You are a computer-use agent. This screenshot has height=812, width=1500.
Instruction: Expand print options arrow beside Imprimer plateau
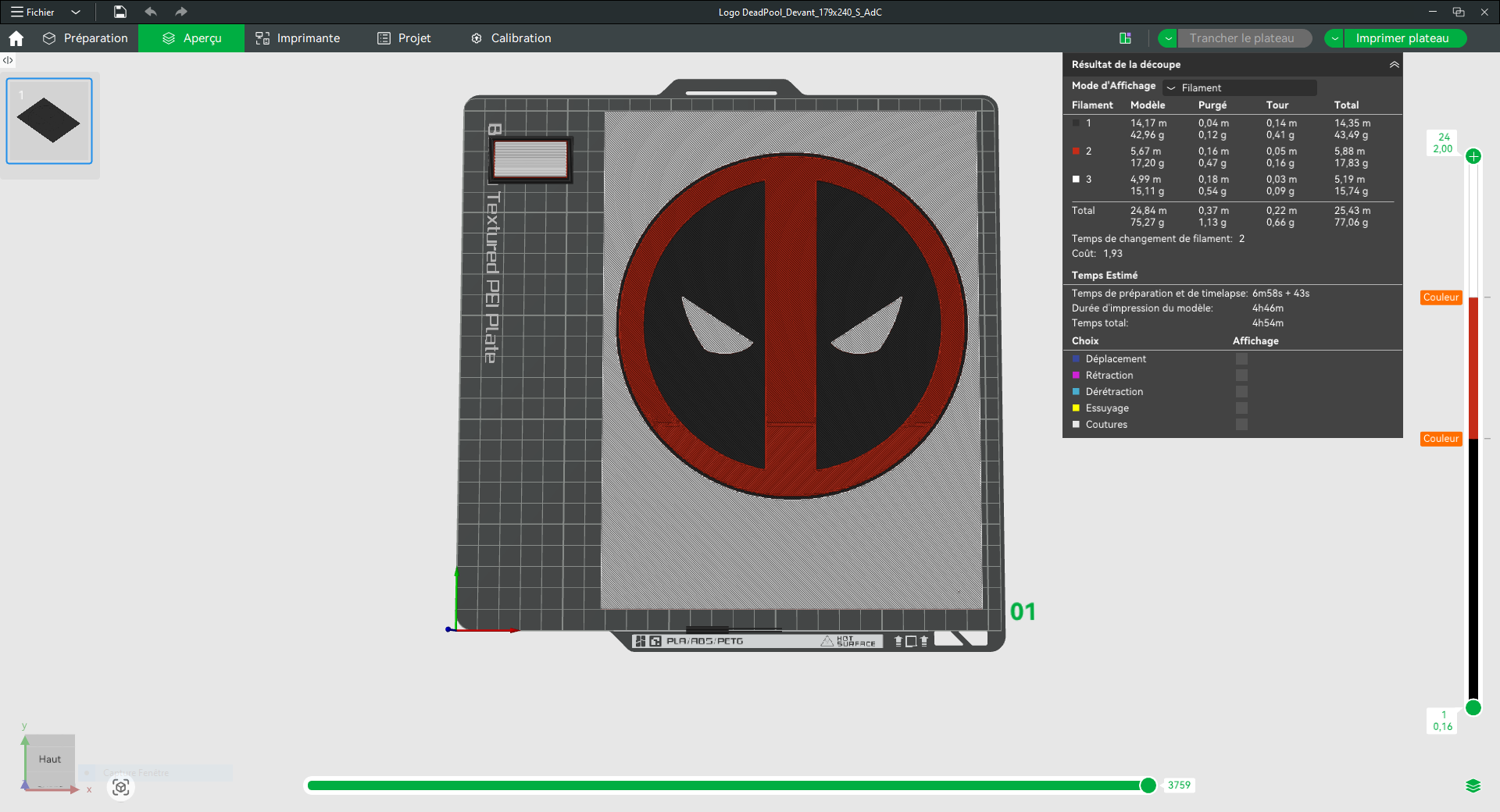click(x=1334, y=38)
